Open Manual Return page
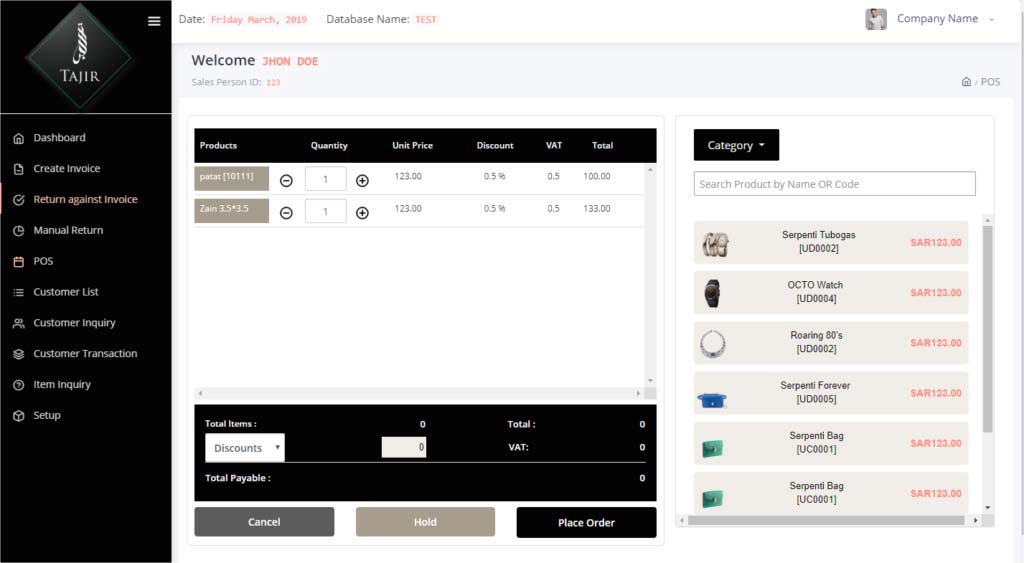The width and height of the screenshot is (1024, 563). point(68,230)
